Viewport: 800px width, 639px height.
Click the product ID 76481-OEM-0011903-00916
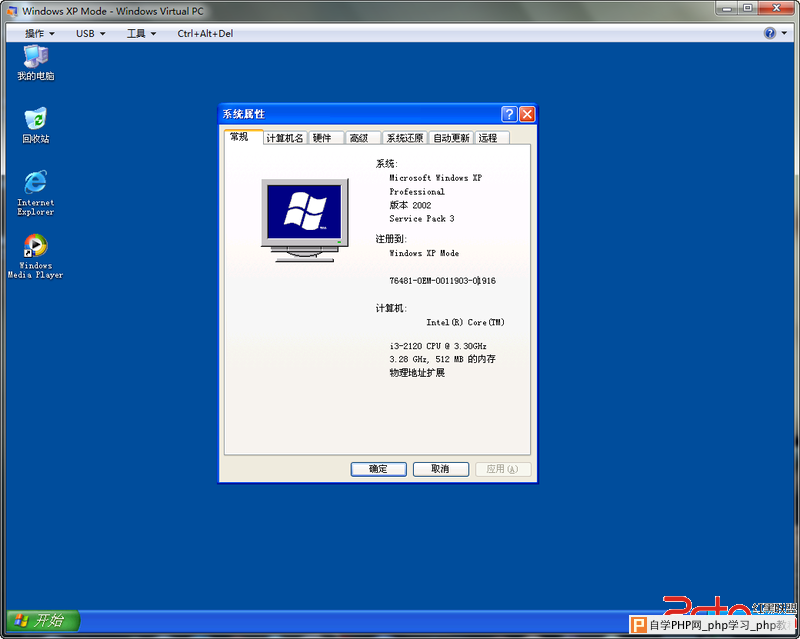pos(442,281)
